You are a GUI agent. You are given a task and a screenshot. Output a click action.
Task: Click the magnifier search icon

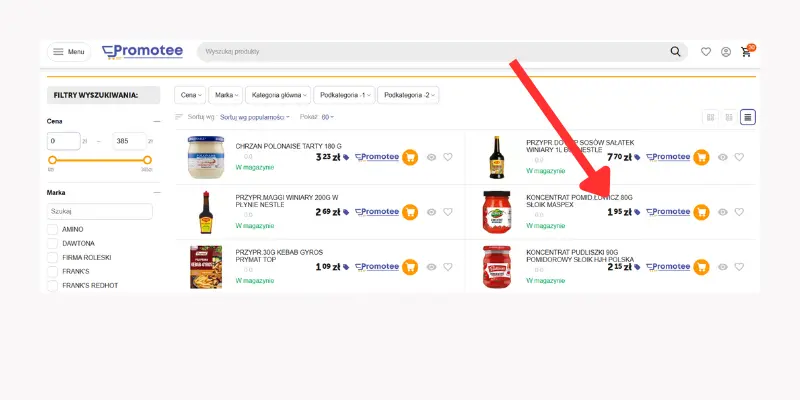[676, 52]
